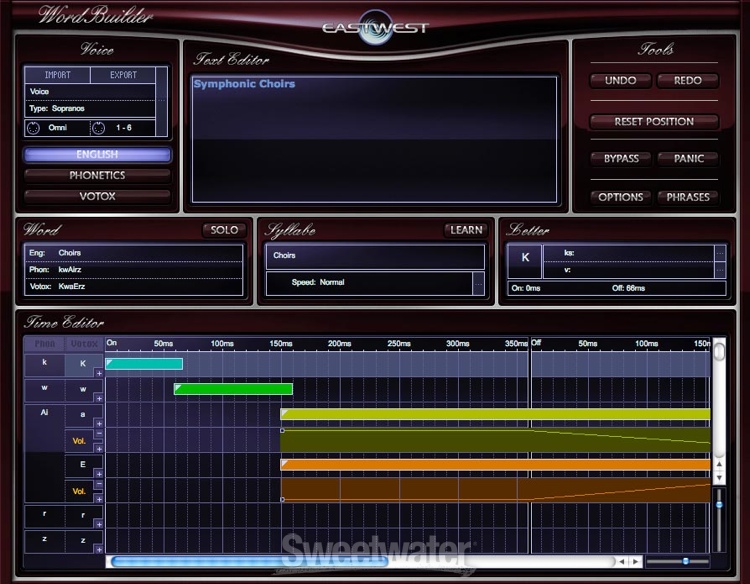Click the plus icon in the r row

tap(99, 525)
